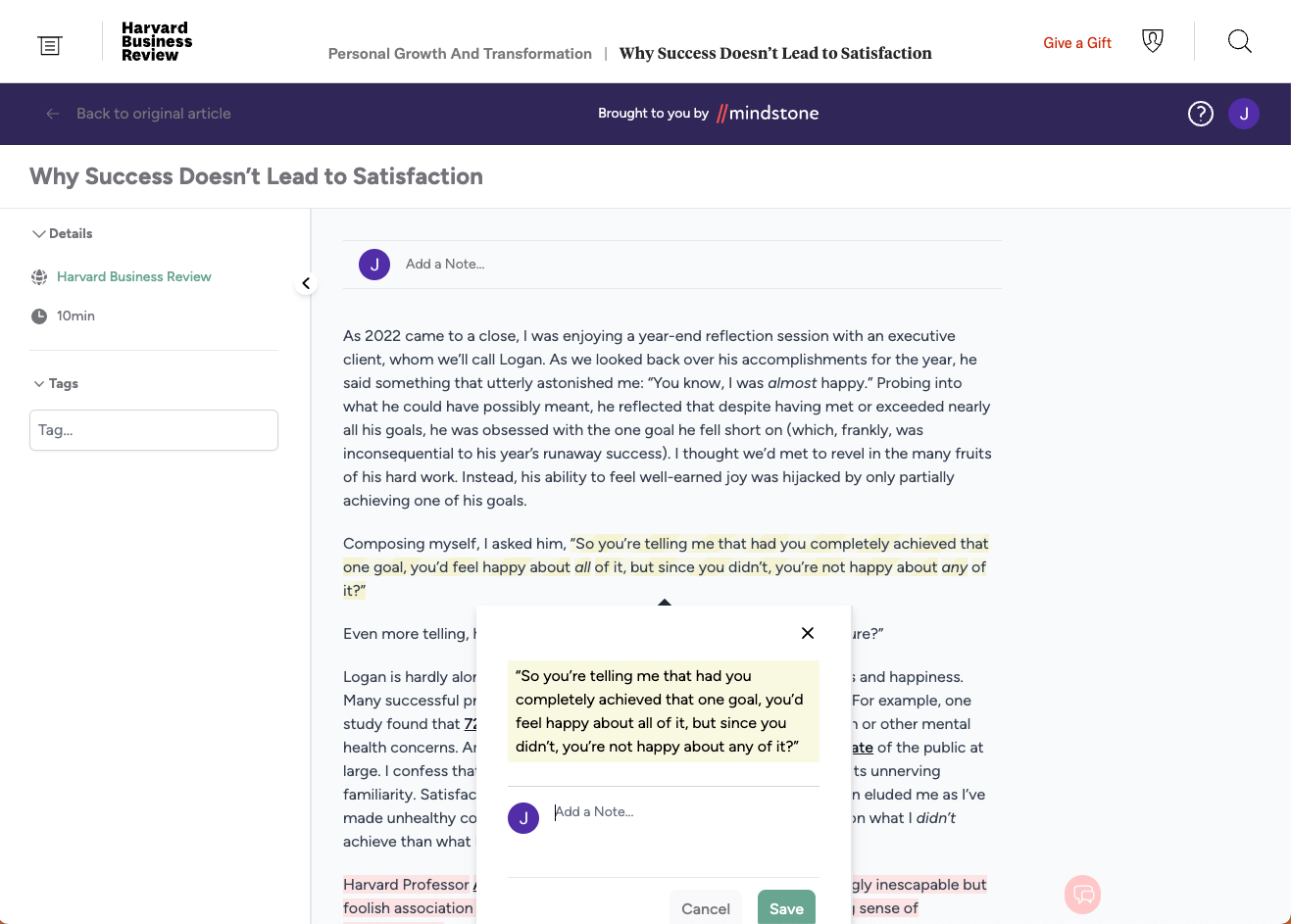Close the highlight note popup
1291x924 pixels.
(x=808, y=633)
